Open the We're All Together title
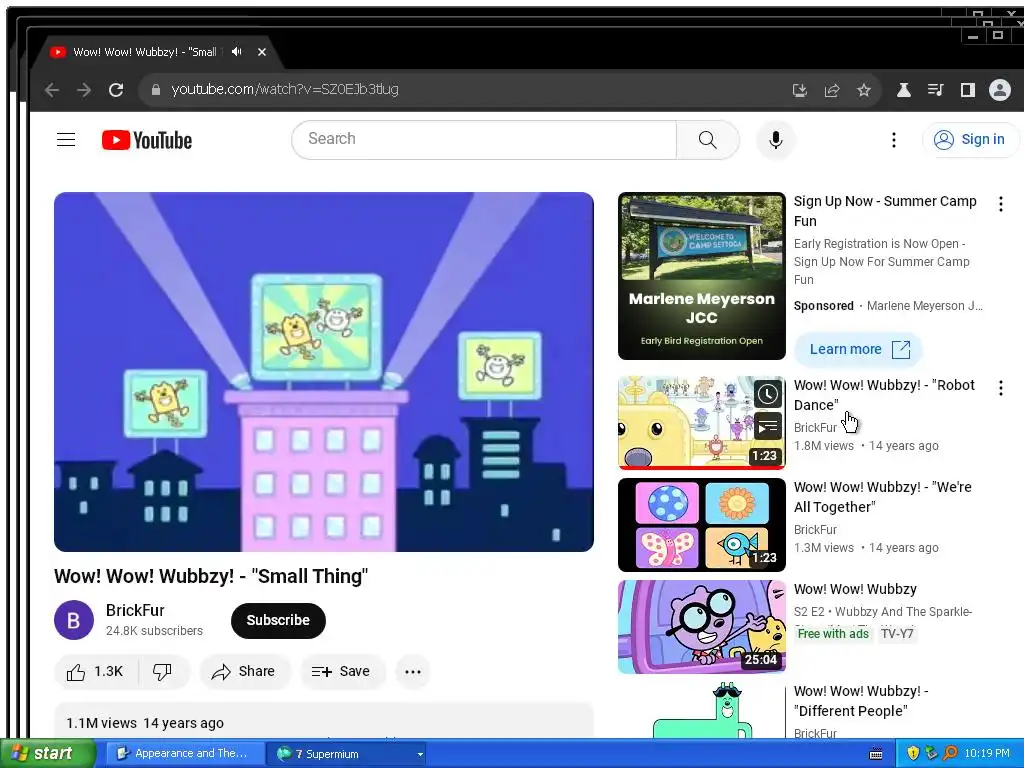 (883, 497)
